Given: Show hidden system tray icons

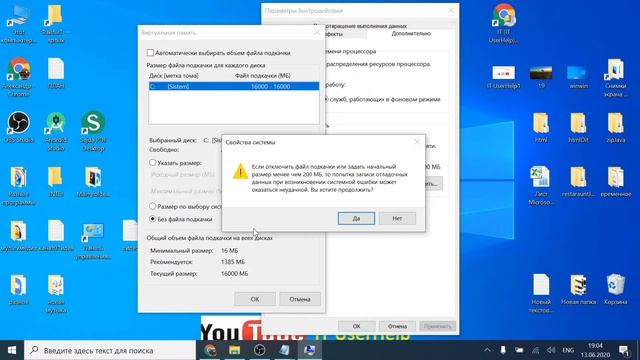Looking at the screenshot, I should click(x=487, y=350).
